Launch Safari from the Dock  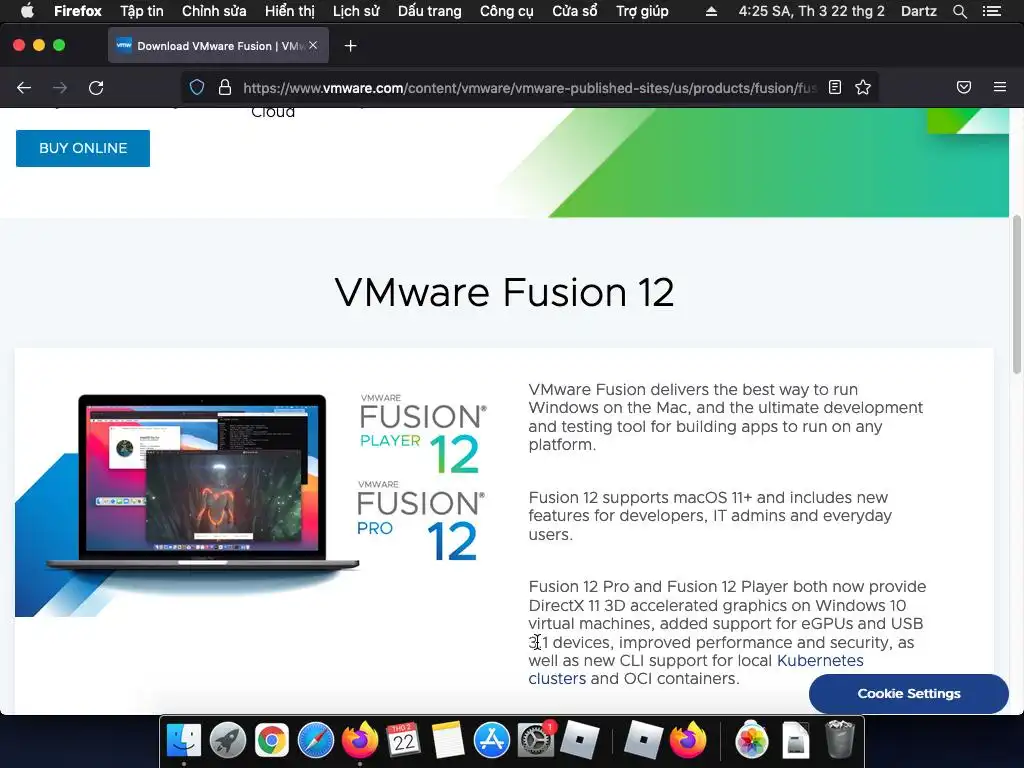[315, 740]
